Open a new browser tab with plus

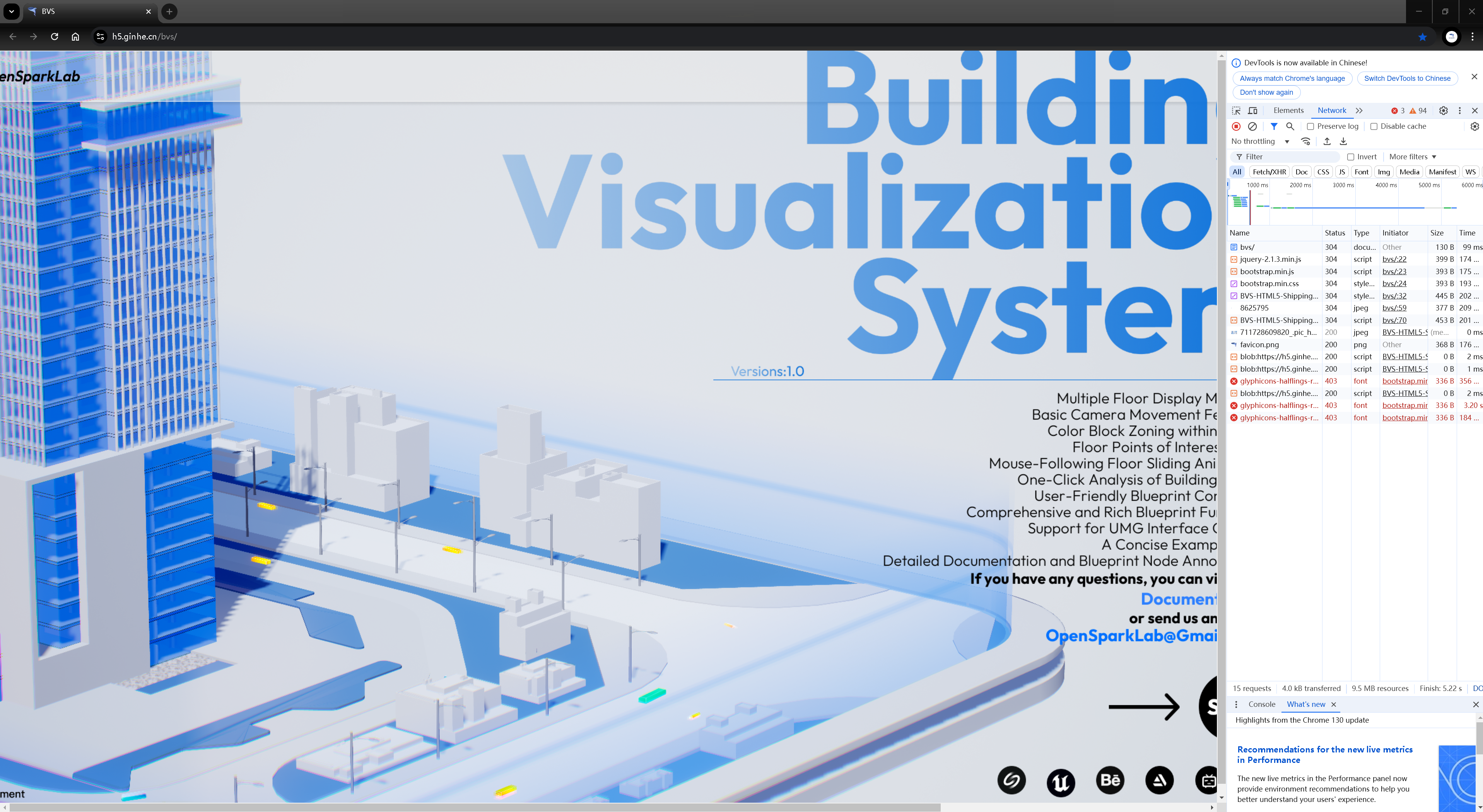[x=169, y=11]
